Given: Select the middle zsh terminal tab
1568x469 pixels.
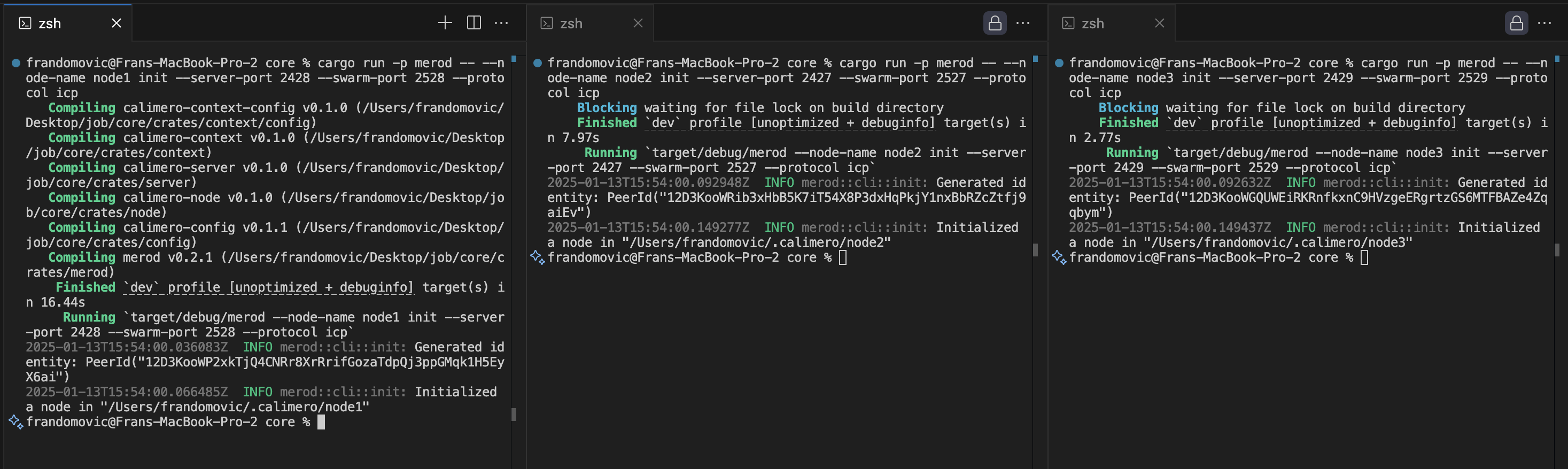Looking at the screenshot, I should (590, 23).
